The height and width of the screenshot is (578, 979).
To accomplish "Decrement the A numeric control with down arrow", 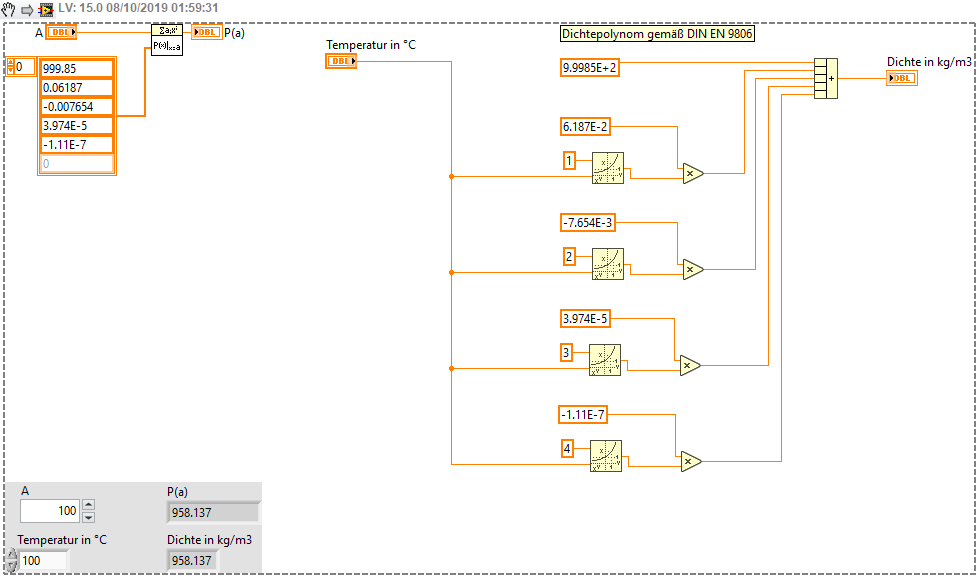I will 89,517.
